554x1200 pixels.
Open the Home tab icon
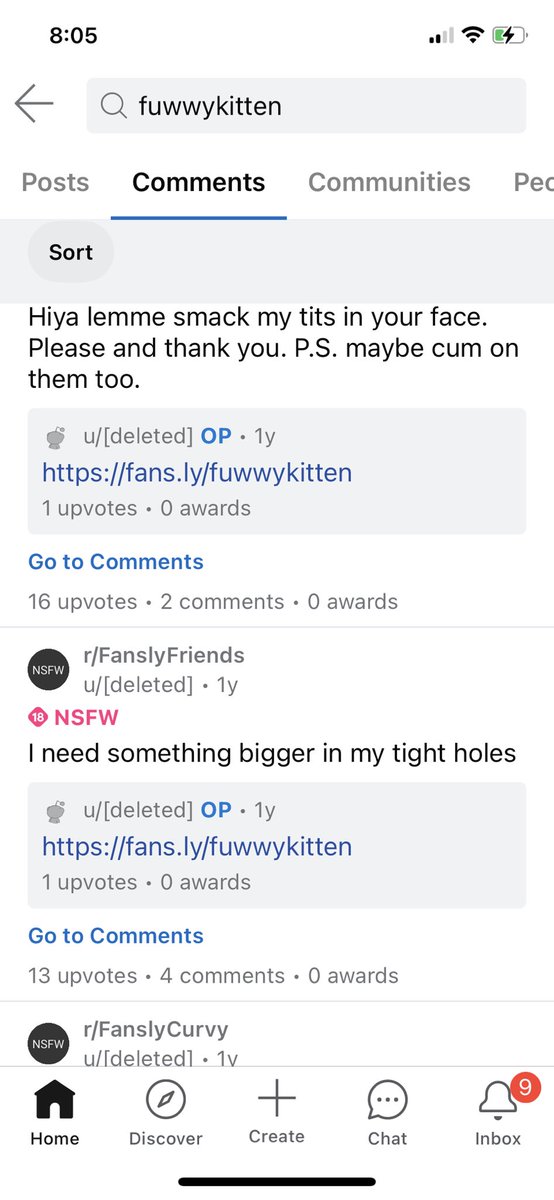pos(55,1100)
